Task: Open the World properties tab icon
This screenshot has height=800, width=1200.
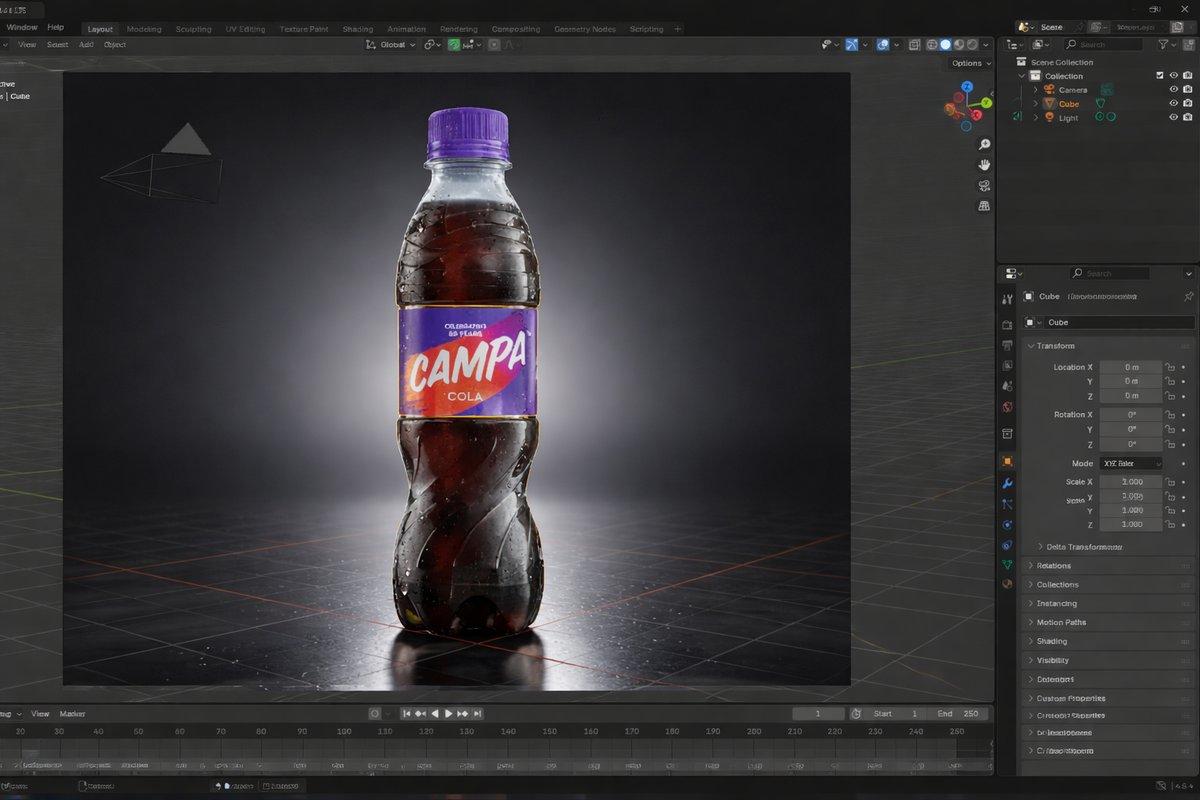Action: 1008,407
